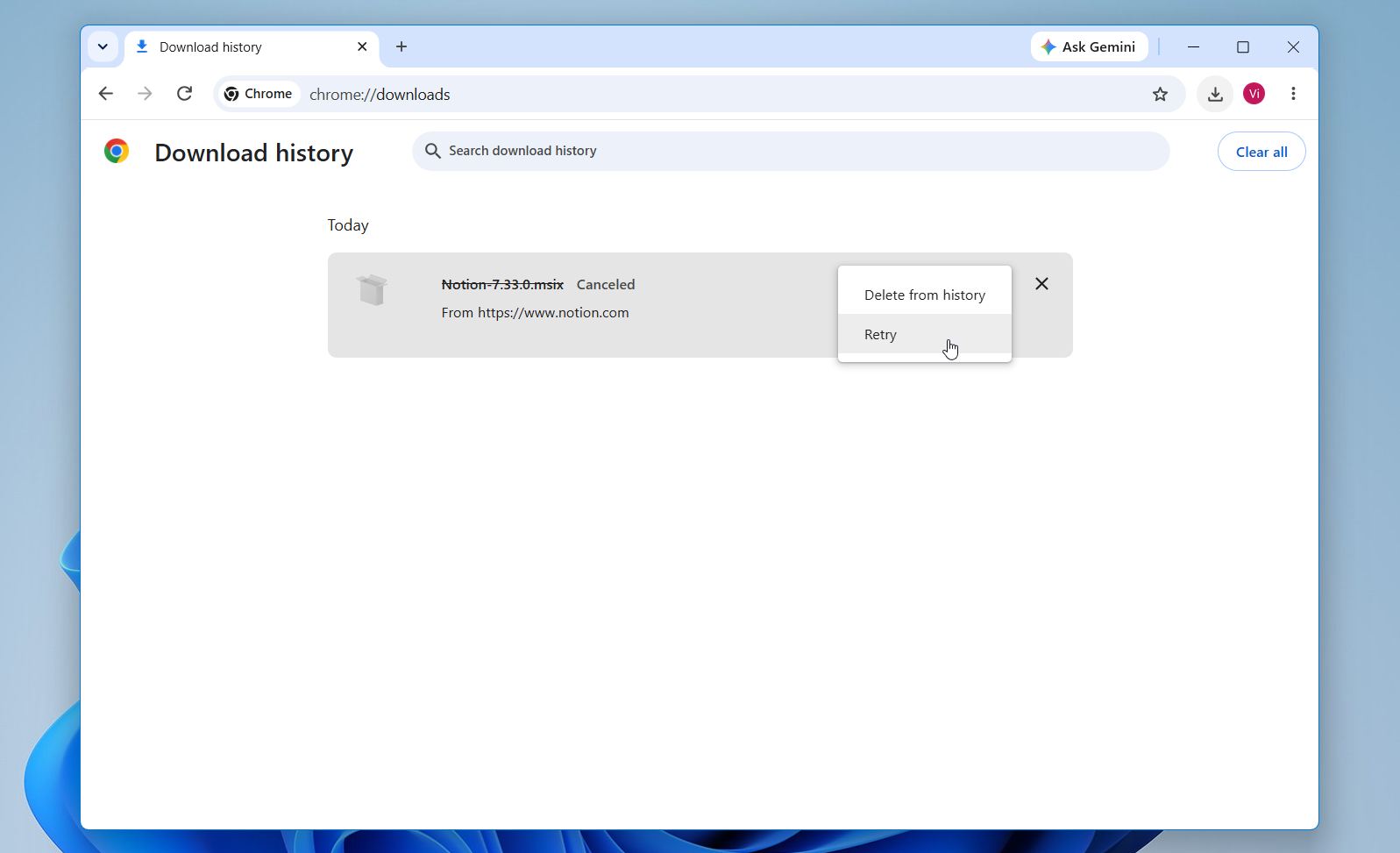Click the Chrome logo beside Download history

tap(117, 152)
